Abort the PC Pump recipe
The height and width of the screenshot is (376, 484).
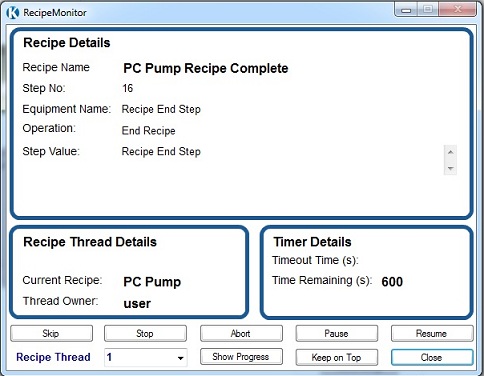(x=241, y=334)
